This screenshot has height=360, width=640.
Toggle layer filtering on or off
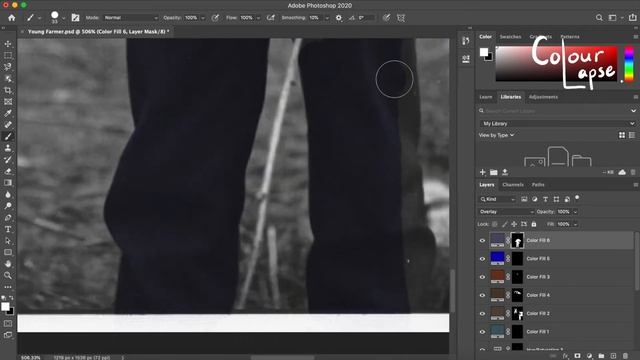pyautogui.click(x=577, y=198)
